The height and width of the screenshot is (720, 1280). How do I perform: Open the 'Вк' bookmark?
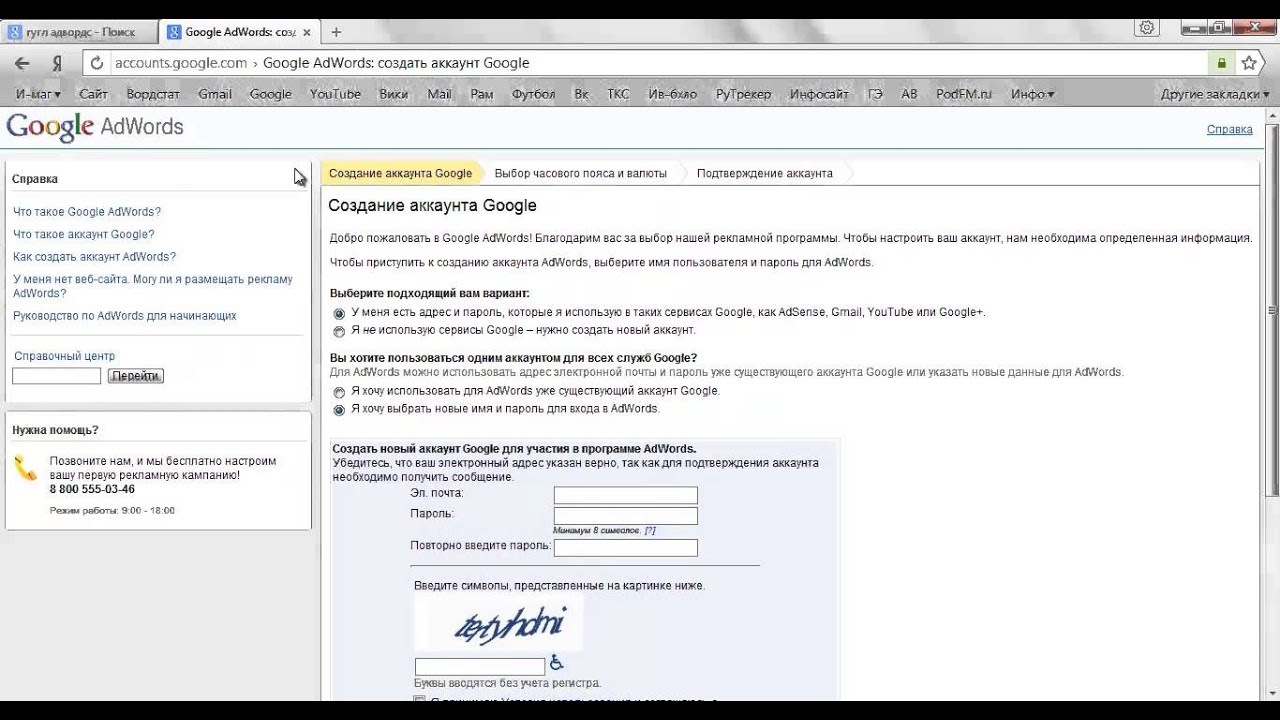coord(582,94)
